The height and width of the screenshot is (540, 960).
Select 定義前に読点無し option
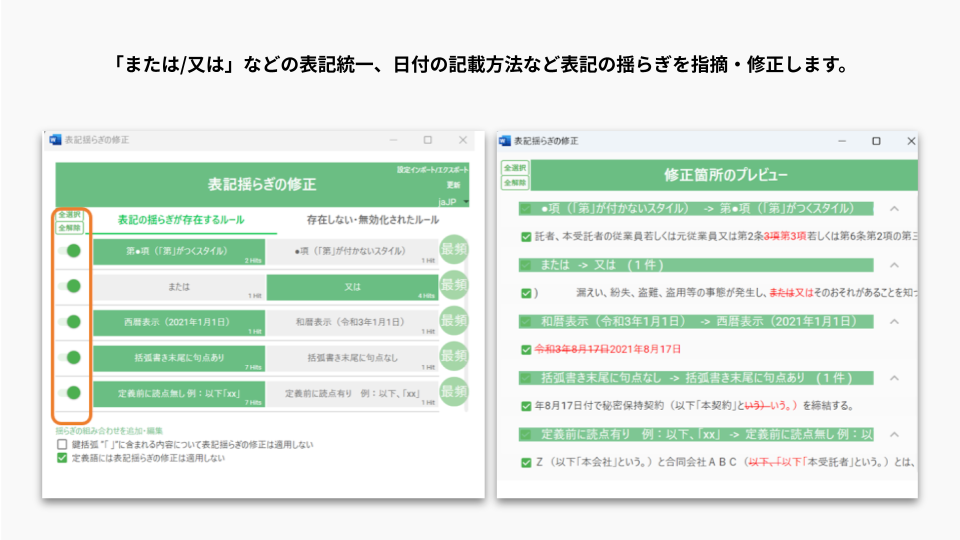click(179, 394)
